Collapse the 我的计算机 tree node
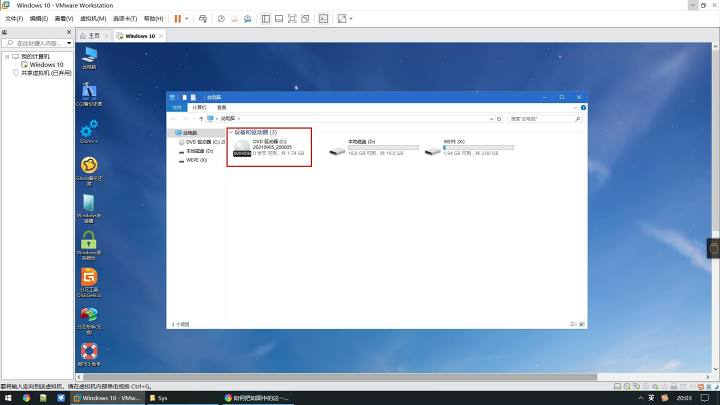Screen dimensions: 720x405 [x=7, y=56]
